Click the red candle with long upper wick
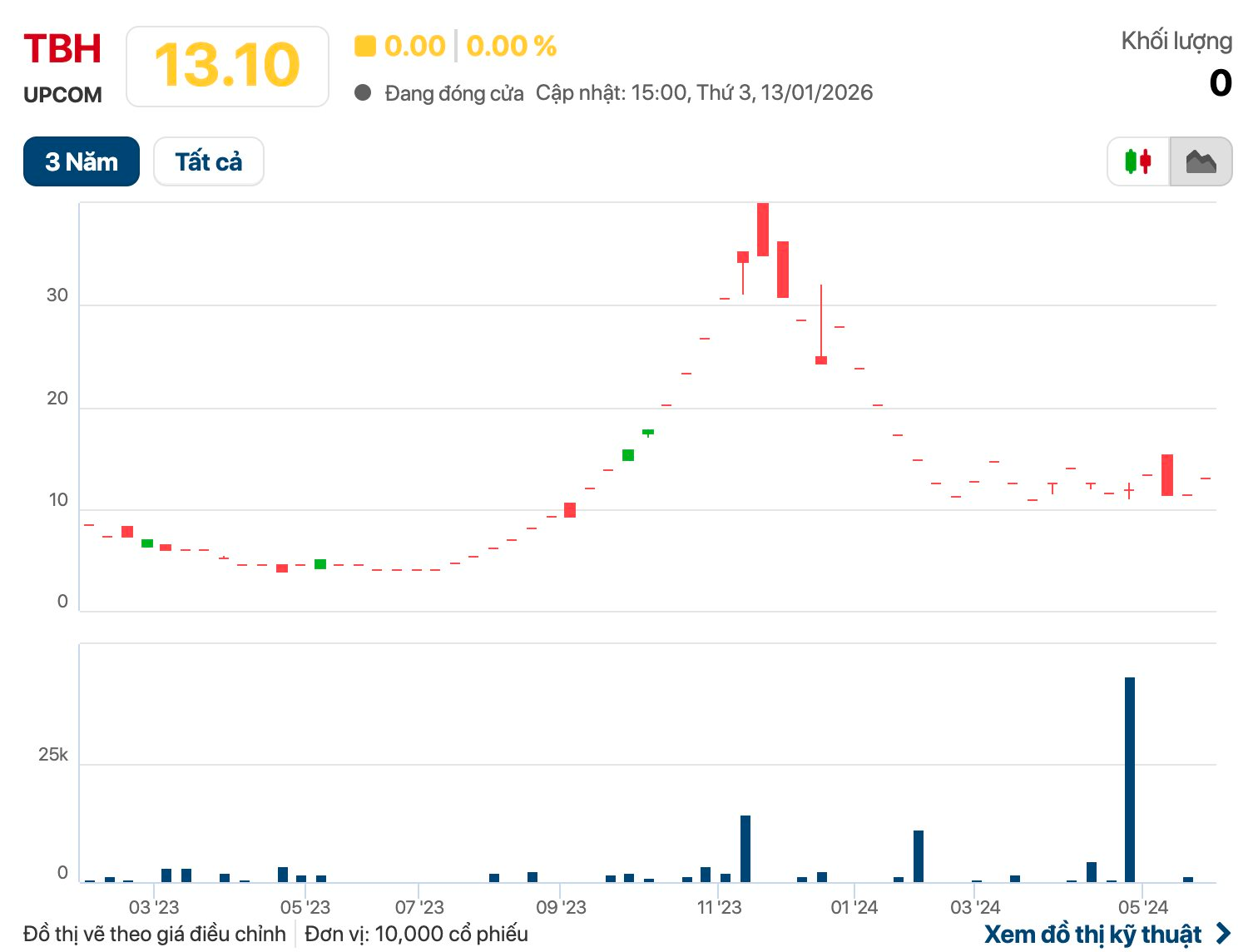The width and height of the screenshot is (1258, 952). tap(821, 359)
